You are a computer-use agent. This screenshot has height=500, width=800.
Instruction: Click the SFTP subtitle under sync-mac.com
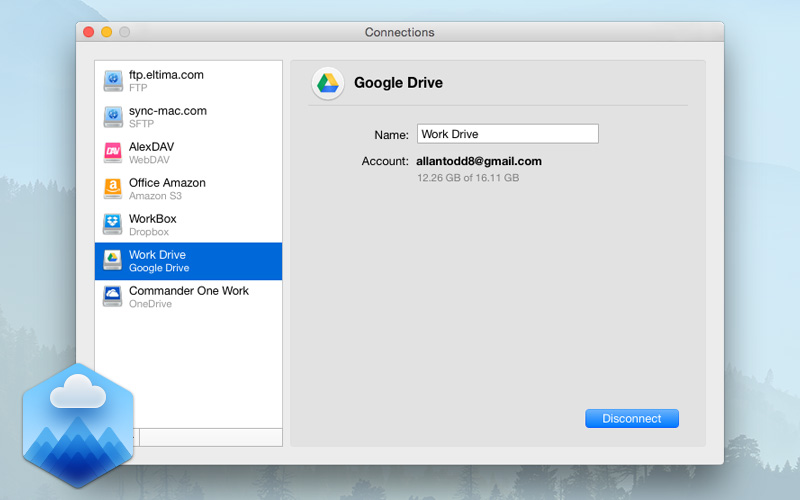coord(141,124)
